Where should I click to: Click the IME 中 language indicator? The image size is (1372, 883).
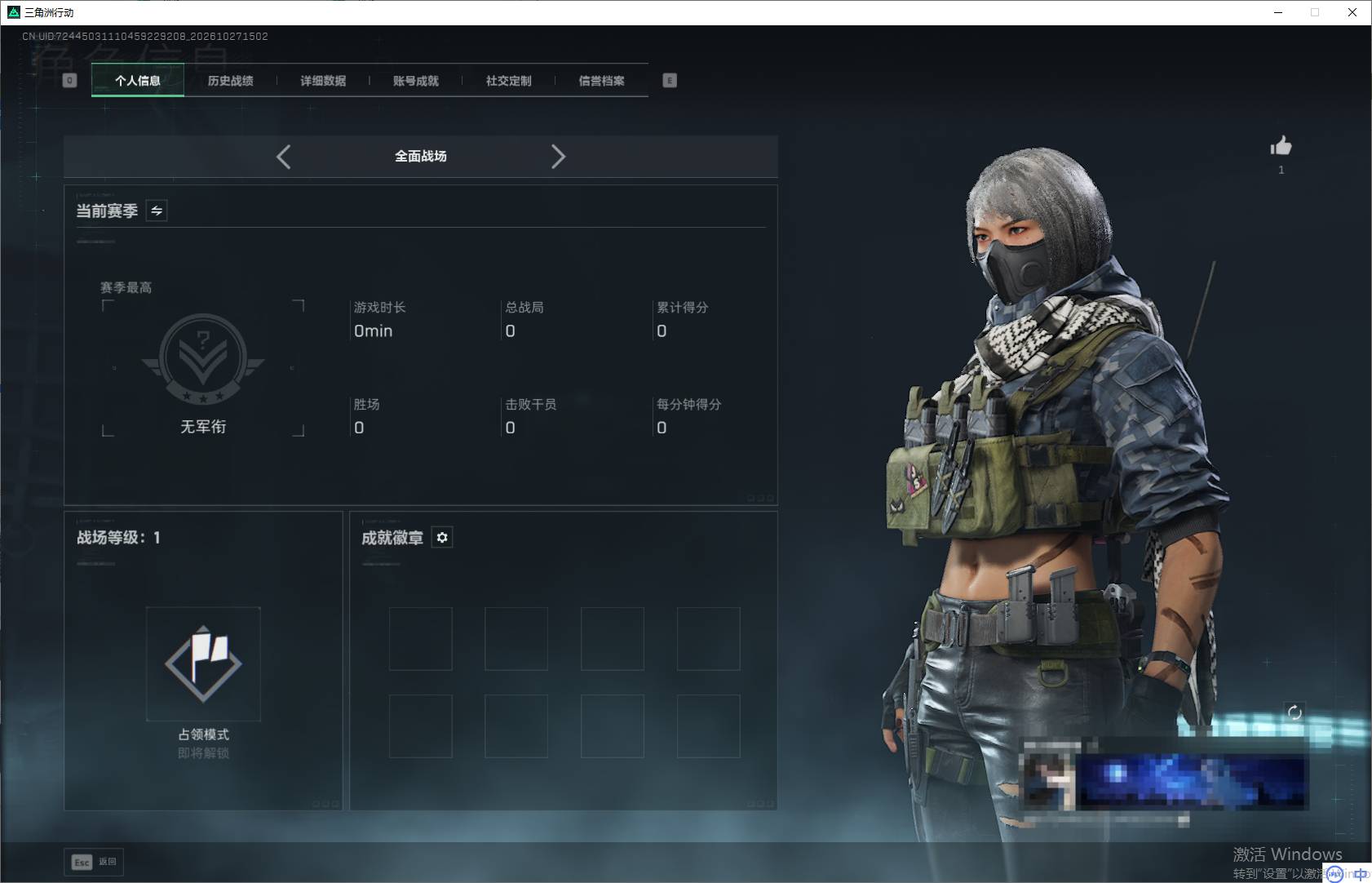tap(1360, 873)
